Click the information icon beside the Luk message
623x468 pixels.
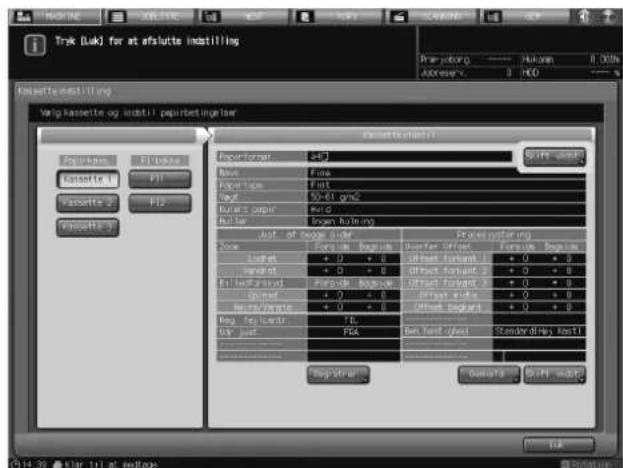(x=35, y=44)
